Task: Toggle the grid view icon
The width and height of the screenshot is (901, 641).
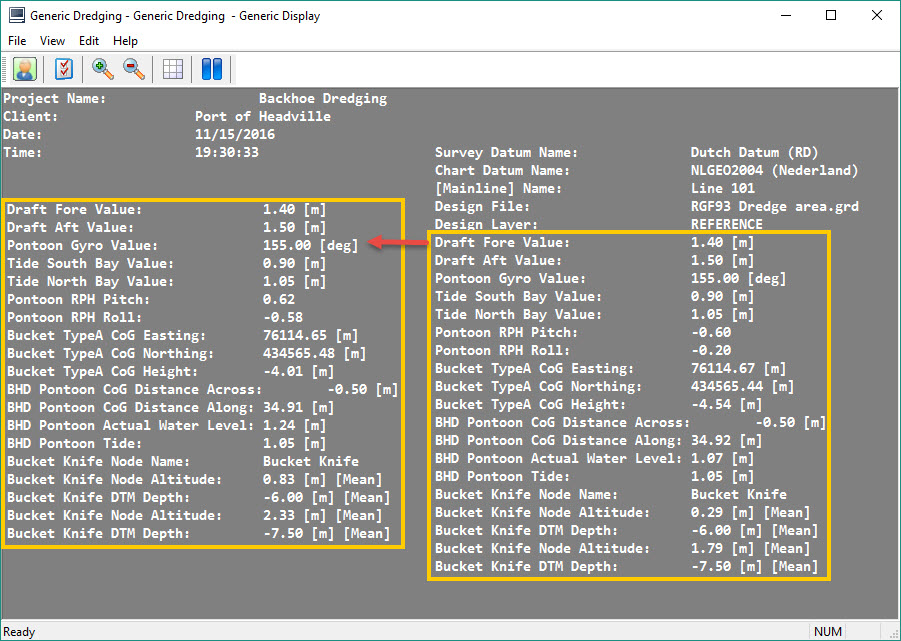Action: point(173,69)
